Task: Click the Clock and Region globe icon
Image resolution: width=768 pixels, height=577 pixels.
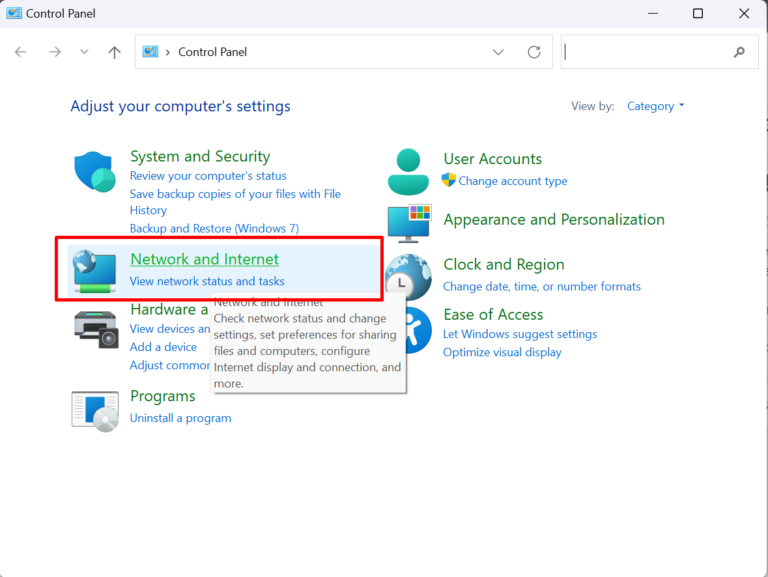Action: click(408, 277)
